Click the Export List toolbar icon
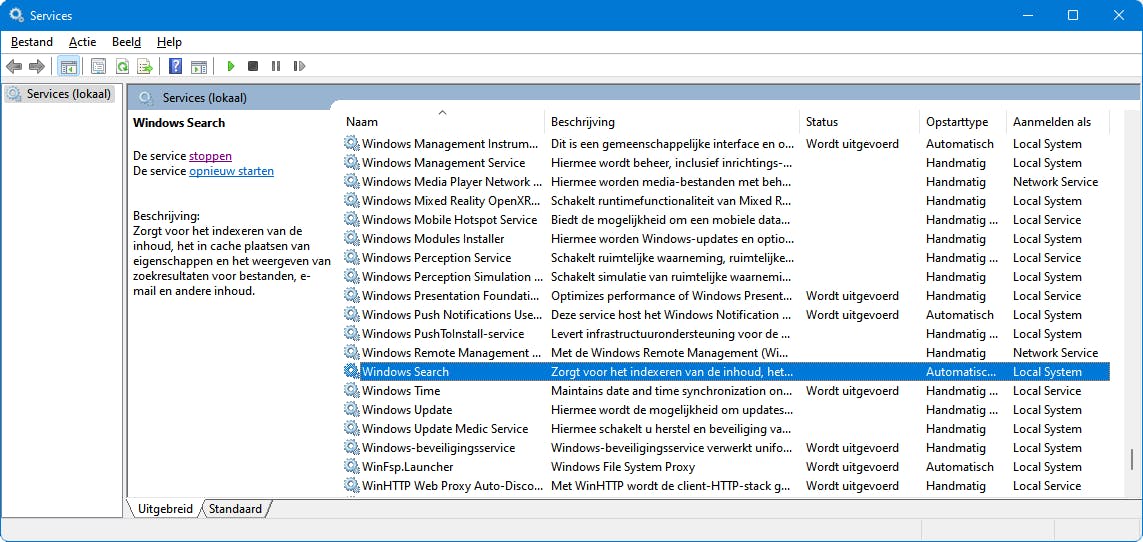 point(145,67)
